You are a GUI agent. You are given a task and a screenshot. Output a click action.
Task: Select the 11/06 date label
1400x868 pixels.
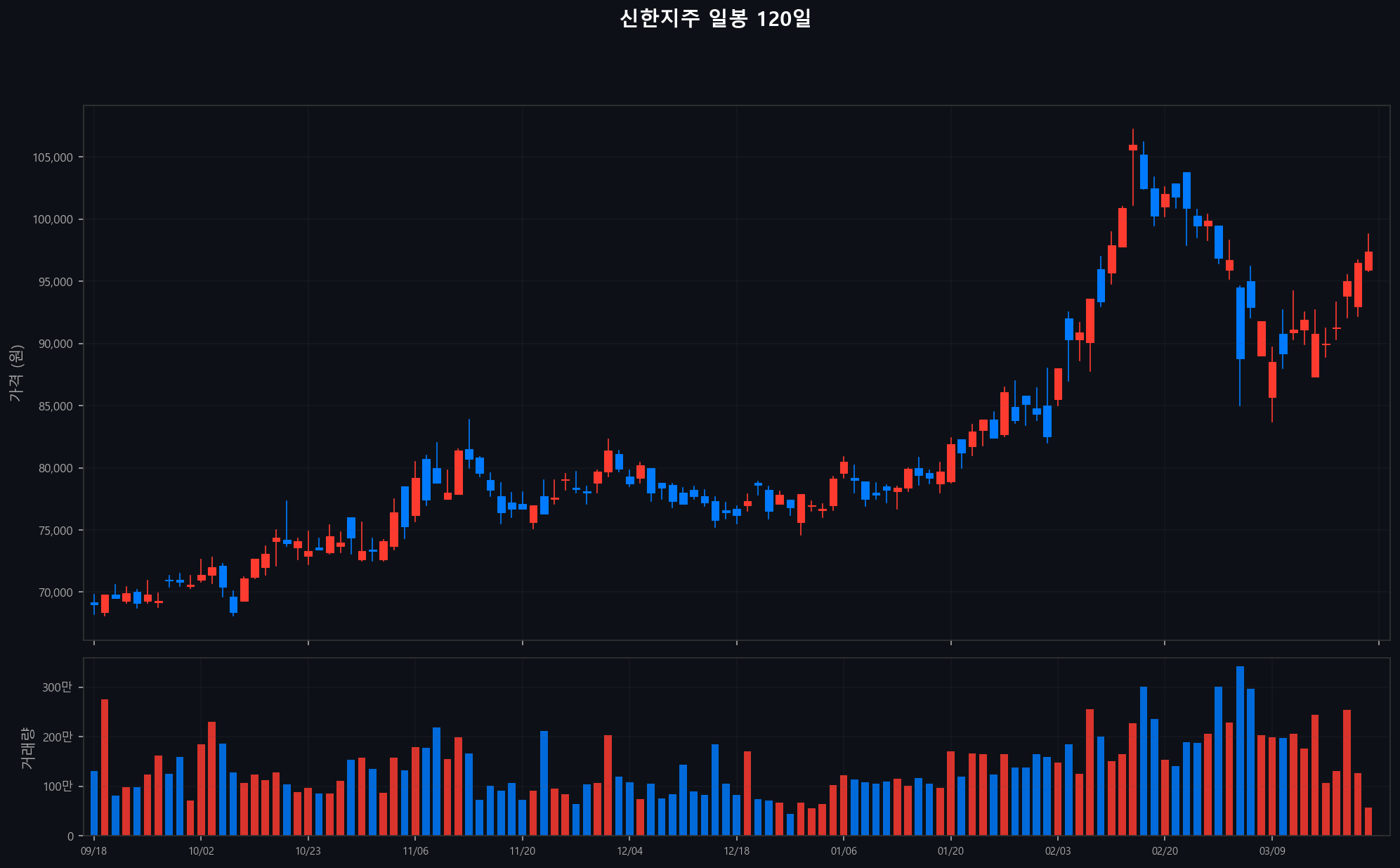pos(415,851)
